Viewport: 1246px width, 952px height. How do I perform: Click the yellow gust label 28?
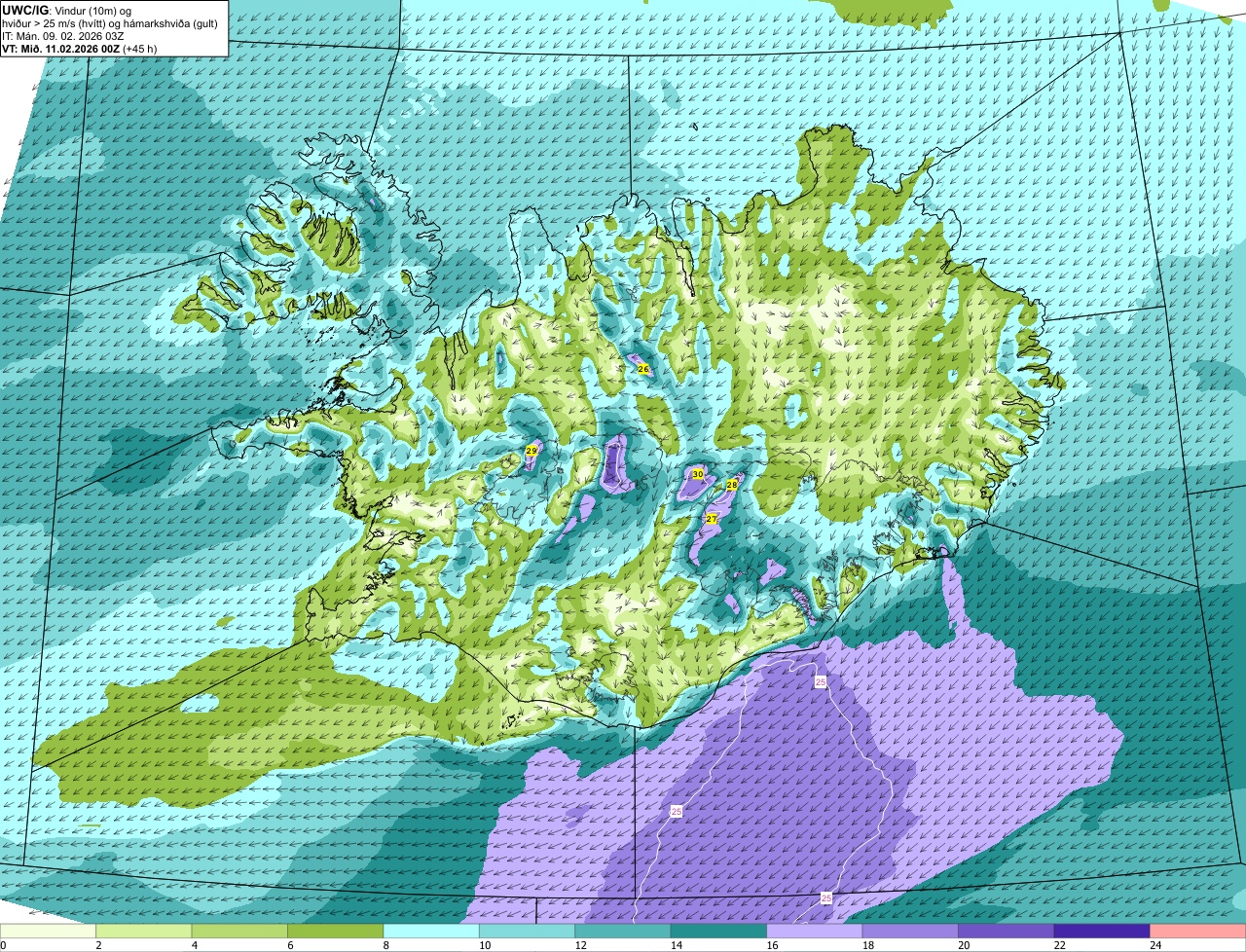pyautogui.click(x=731, y=484)
